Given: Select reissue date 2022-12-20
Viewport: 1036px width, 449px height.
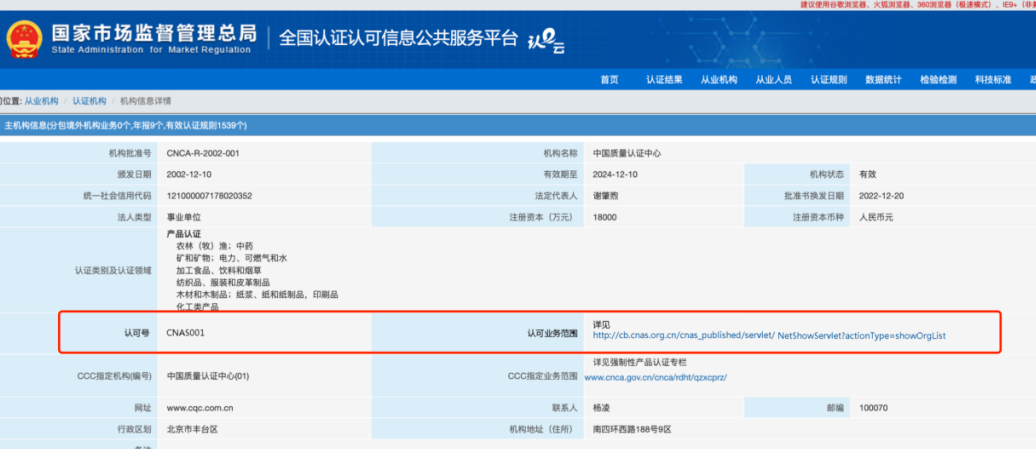Looking at the screenshot, I should [x=882, y=196].
